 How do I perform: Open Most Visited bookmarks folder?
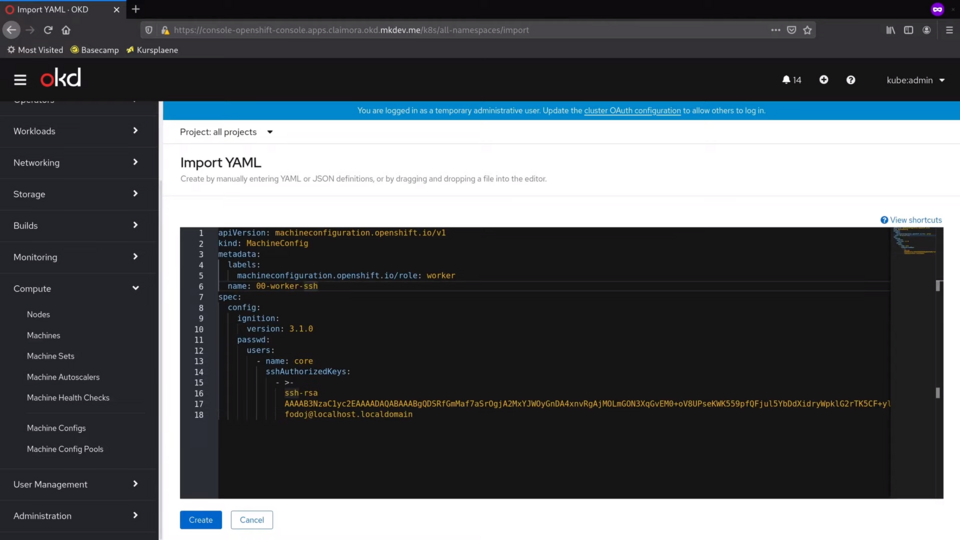point(35,50)
